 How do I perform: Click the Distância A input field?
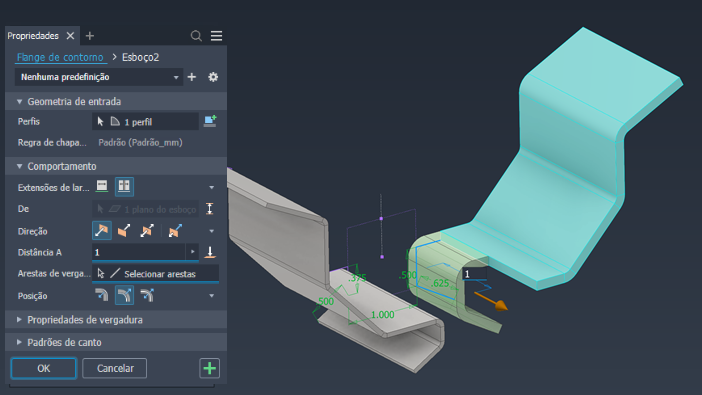click(139, 253)
